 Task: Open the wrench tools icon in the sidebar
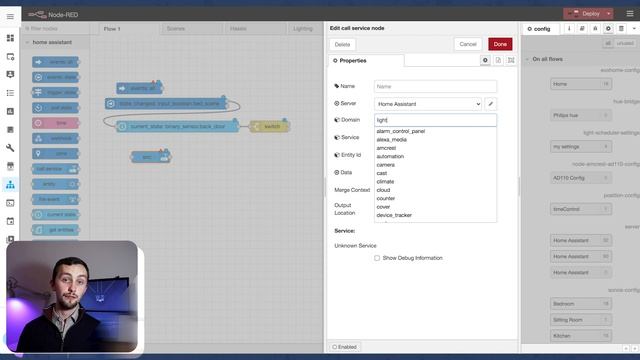[x=10, y=148]
